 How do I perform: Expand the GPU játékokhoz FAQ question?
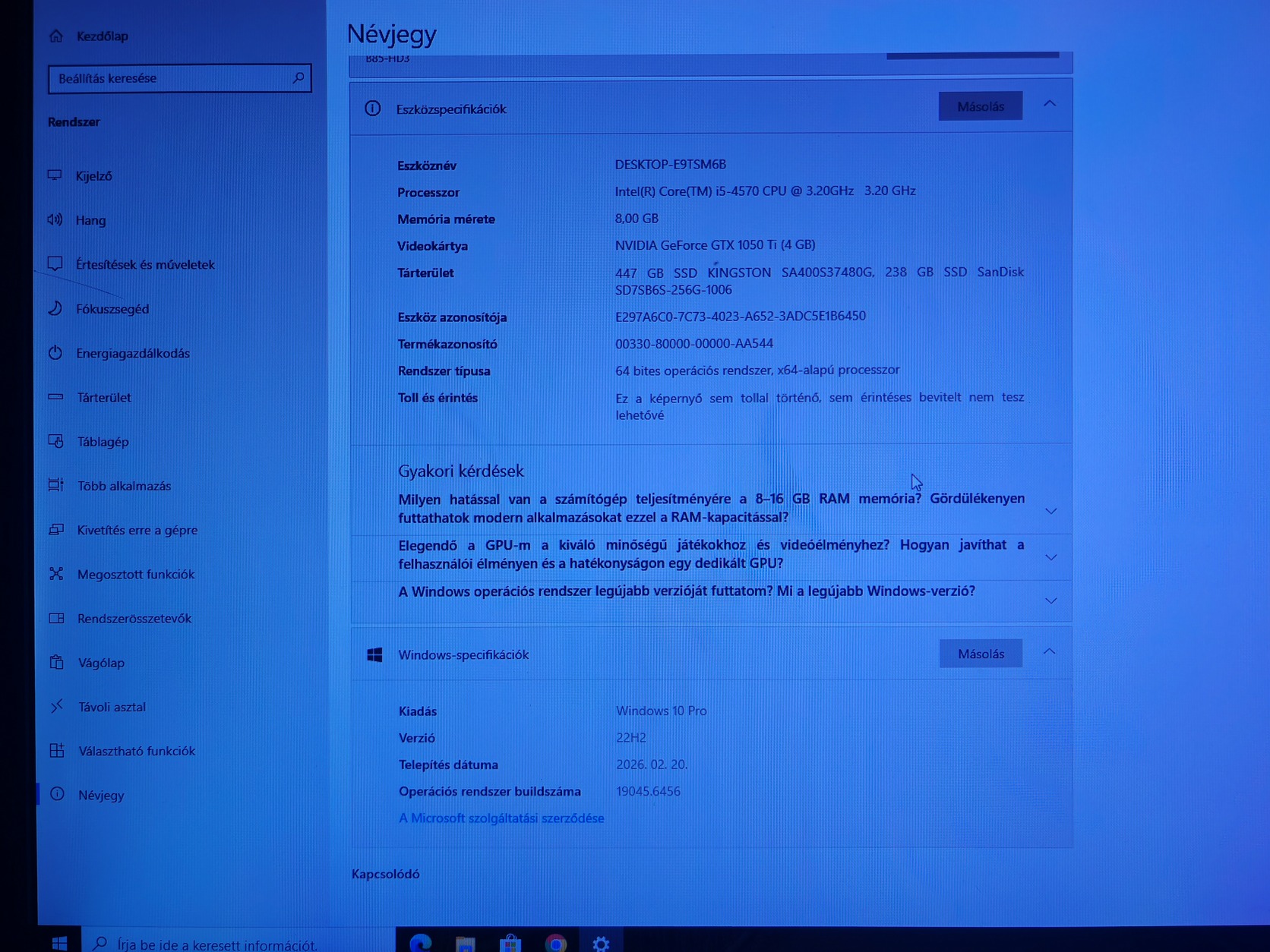[x=1051, y=557]
